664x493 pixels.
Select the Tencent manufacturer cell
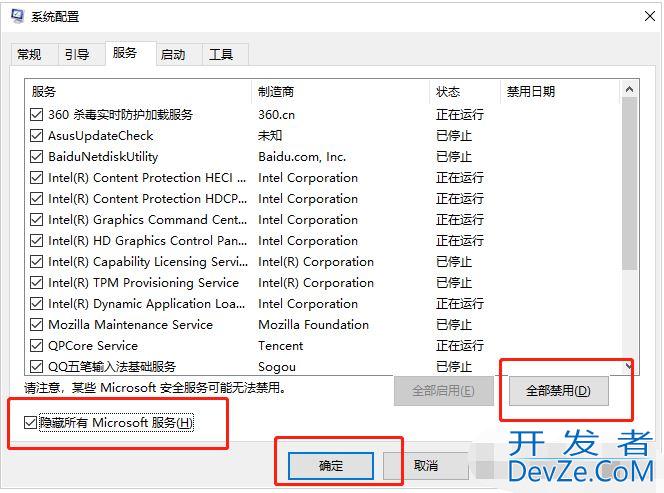(x=281, y=346)
